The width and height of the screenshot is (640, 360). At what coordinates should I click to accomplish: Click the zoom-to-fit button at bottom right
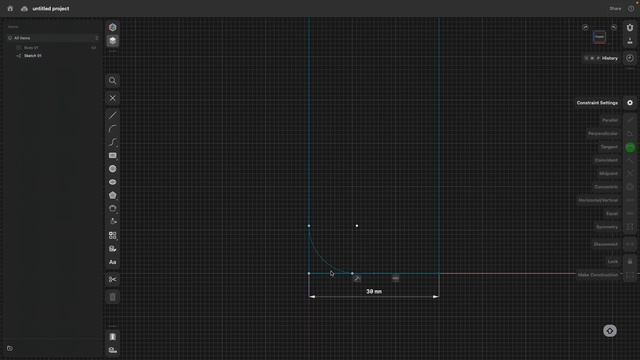click(610, 331)
